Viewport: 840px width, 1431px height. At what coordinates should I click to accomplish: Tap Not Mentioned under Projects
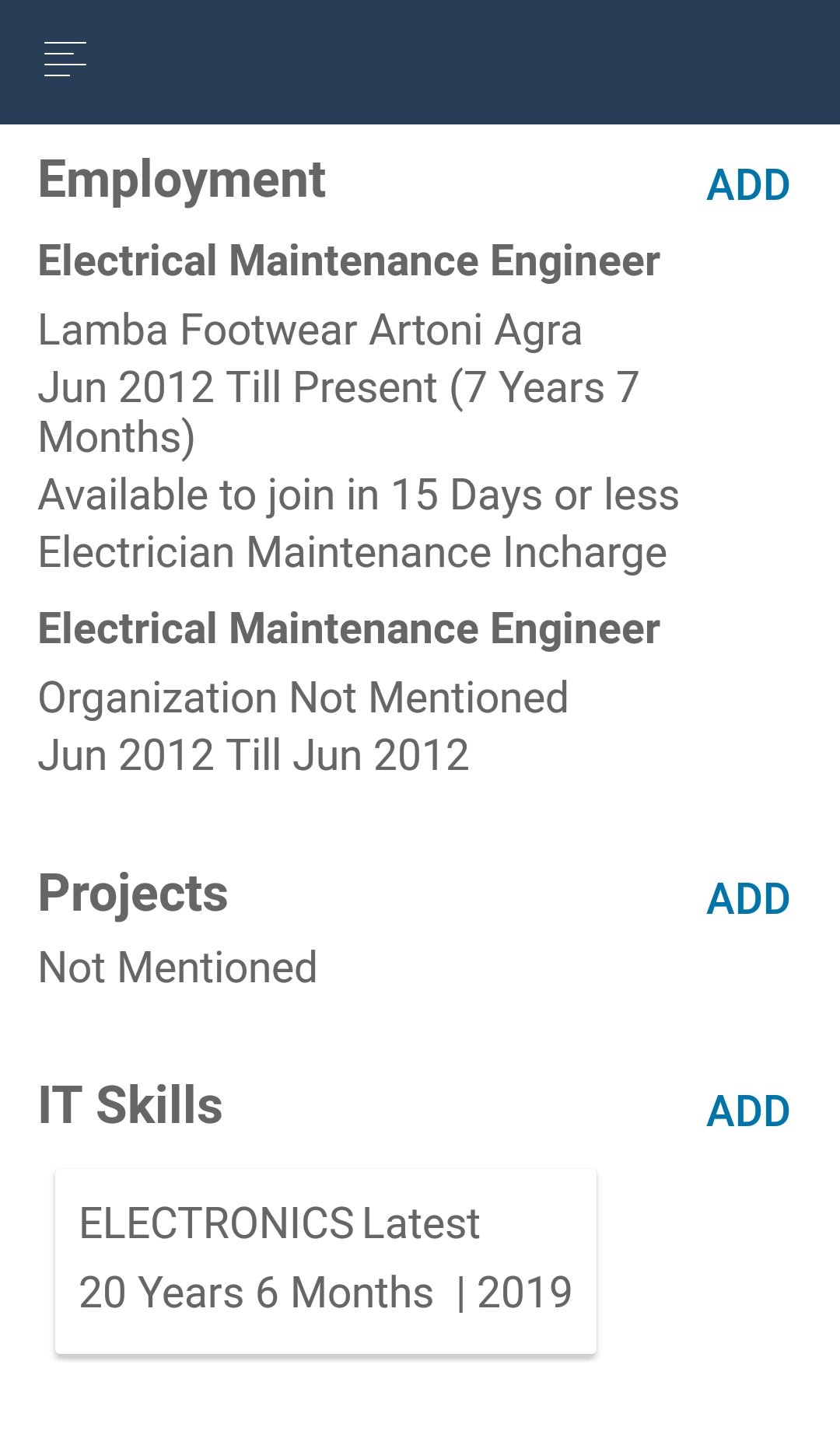tap(177, 967)
